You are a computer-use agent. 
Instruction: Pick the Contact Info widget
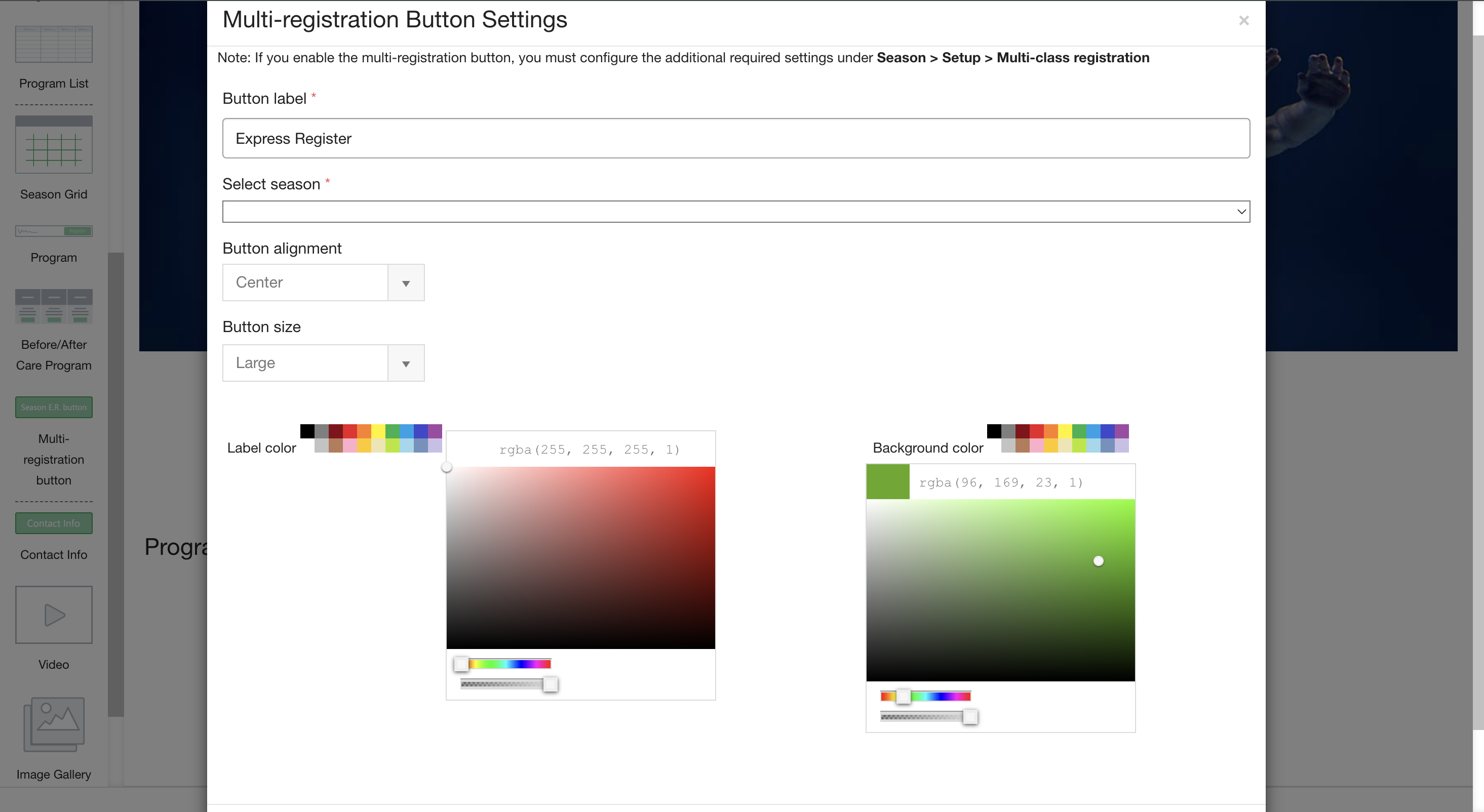click(x=54, y=523)
